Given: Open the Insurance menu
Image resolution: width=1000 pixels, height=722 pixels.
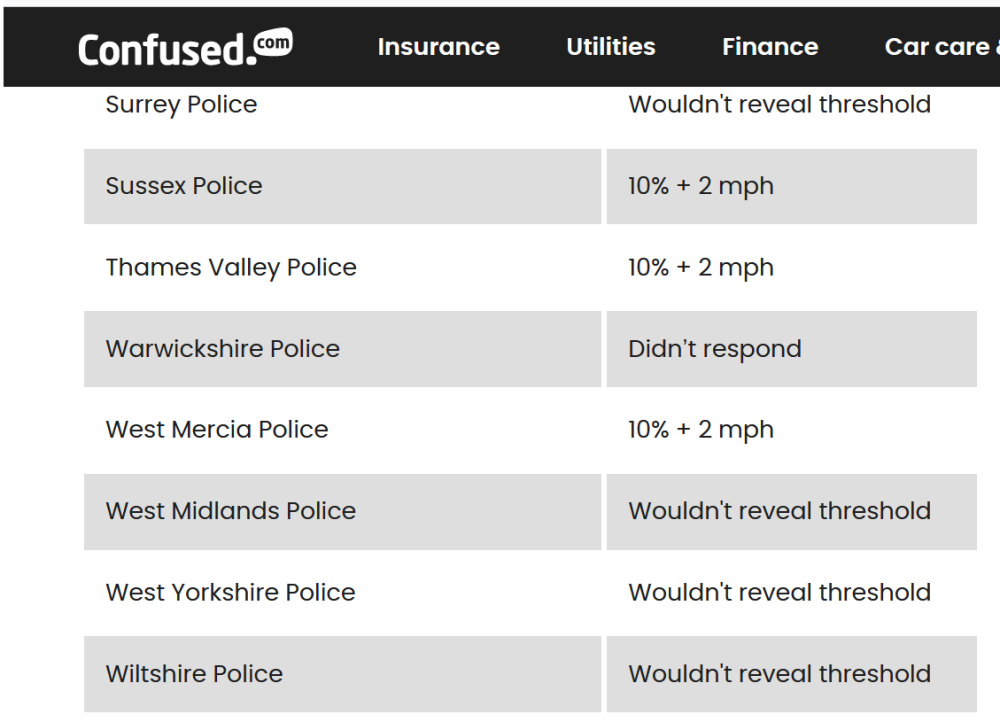Looking at the screenshot, I should coord(438,47).
